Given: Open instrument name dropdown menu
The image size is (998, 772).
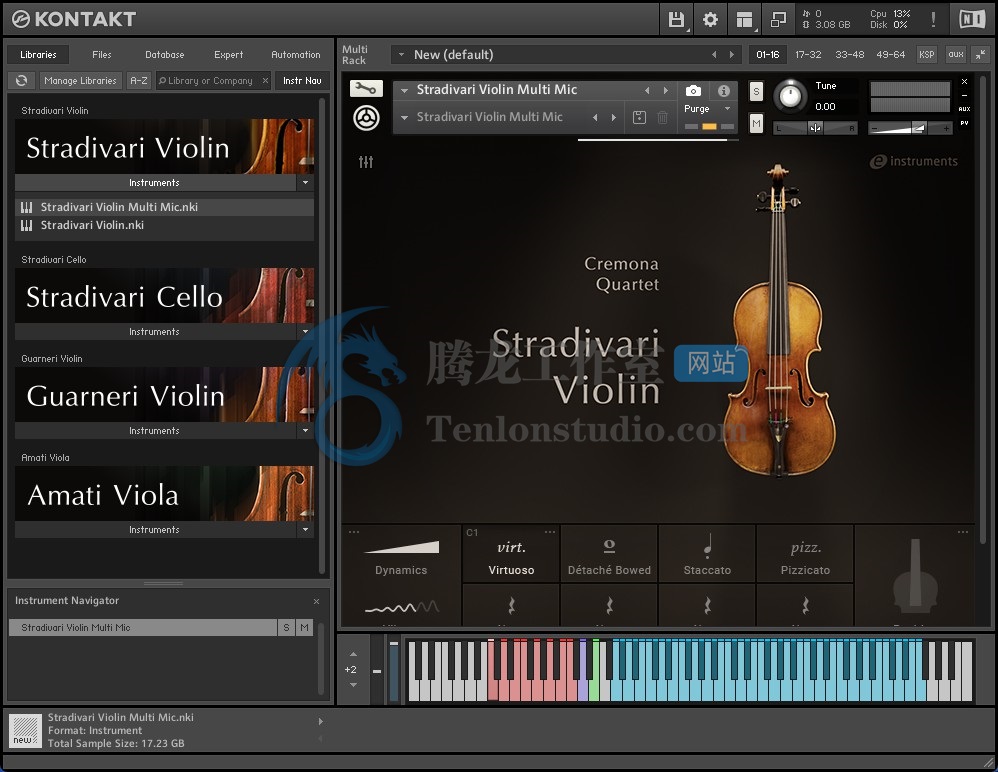Looking at the screenshot, I should coord(404,90).
